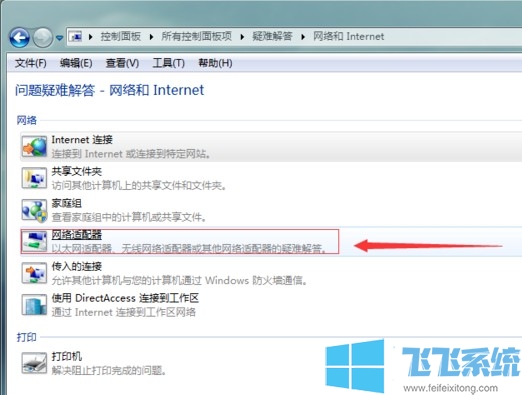This screenshot has height=395, width=522.
Task: Open the 帮助(H) menu
Action: click(x=215, y=63)
